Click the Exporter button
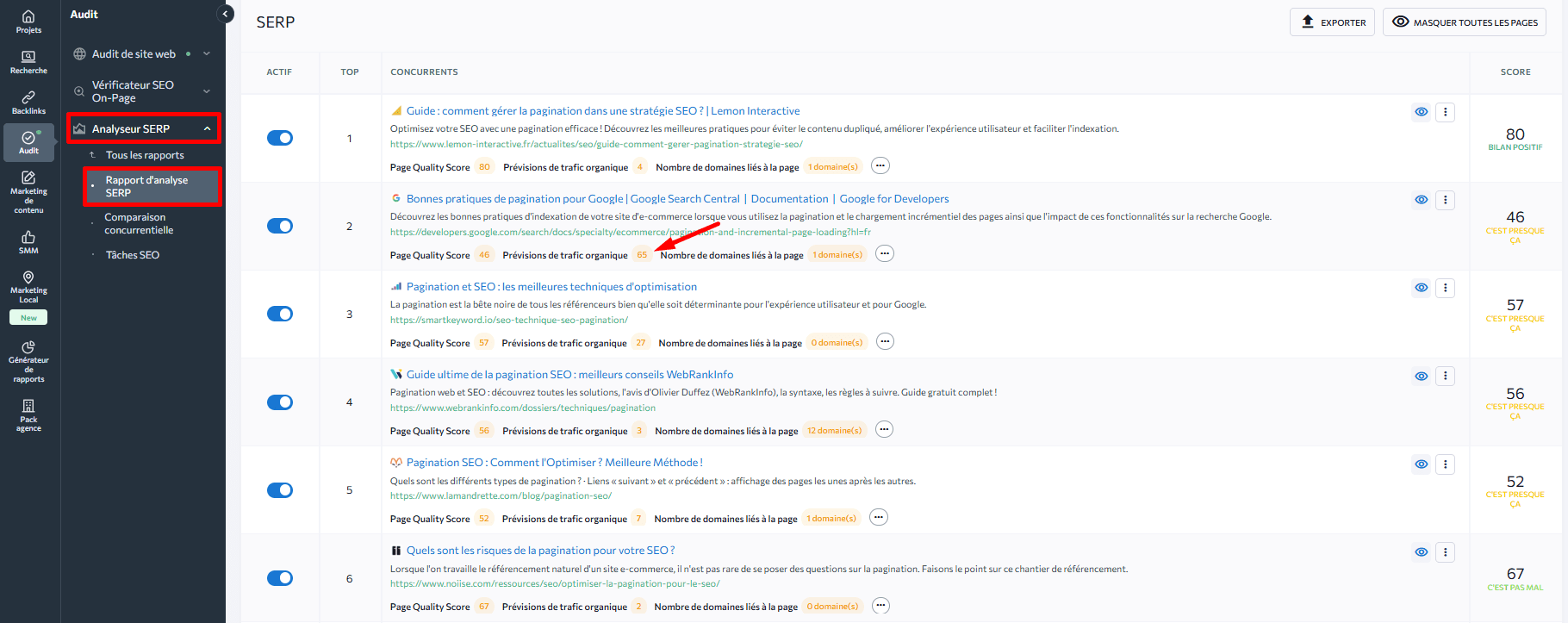This screenshot has height=623, width=1568. 1333,22
